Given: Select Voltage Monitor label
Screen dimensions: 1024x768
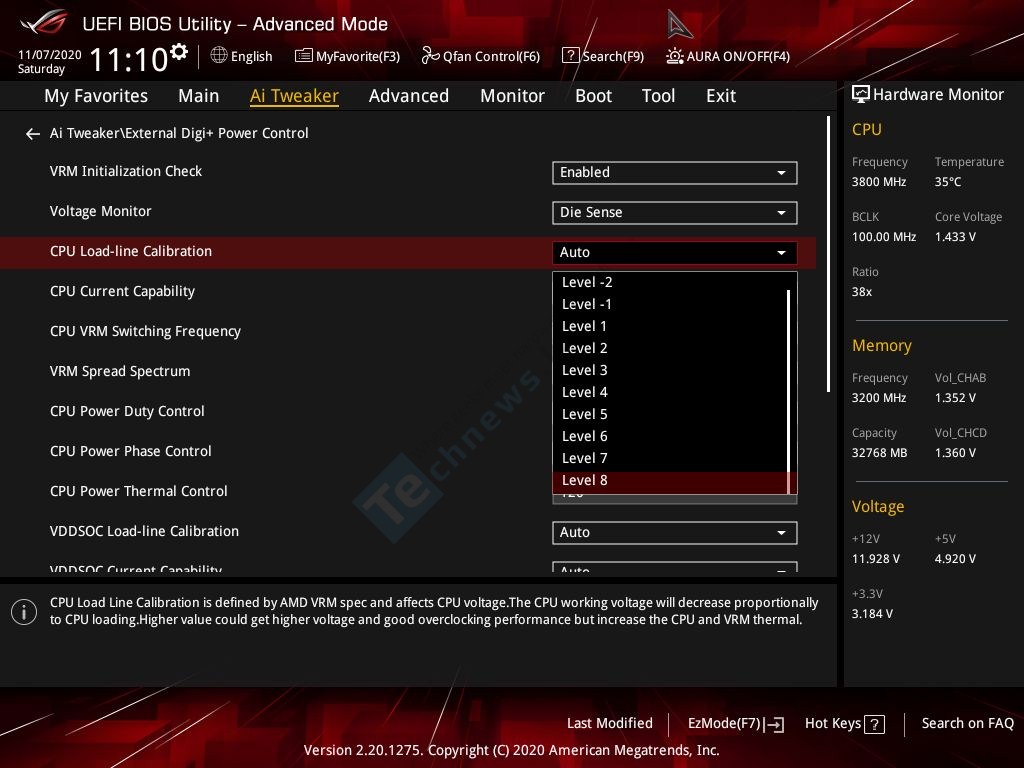Looking at the screenshot, I should point(101,212).
